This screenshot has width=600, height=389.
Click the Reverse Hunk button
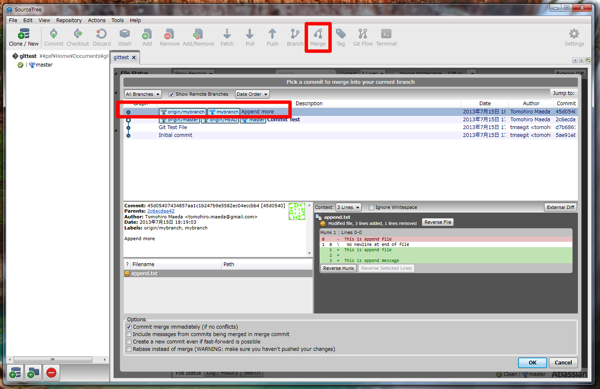click(x=338, y=268)
